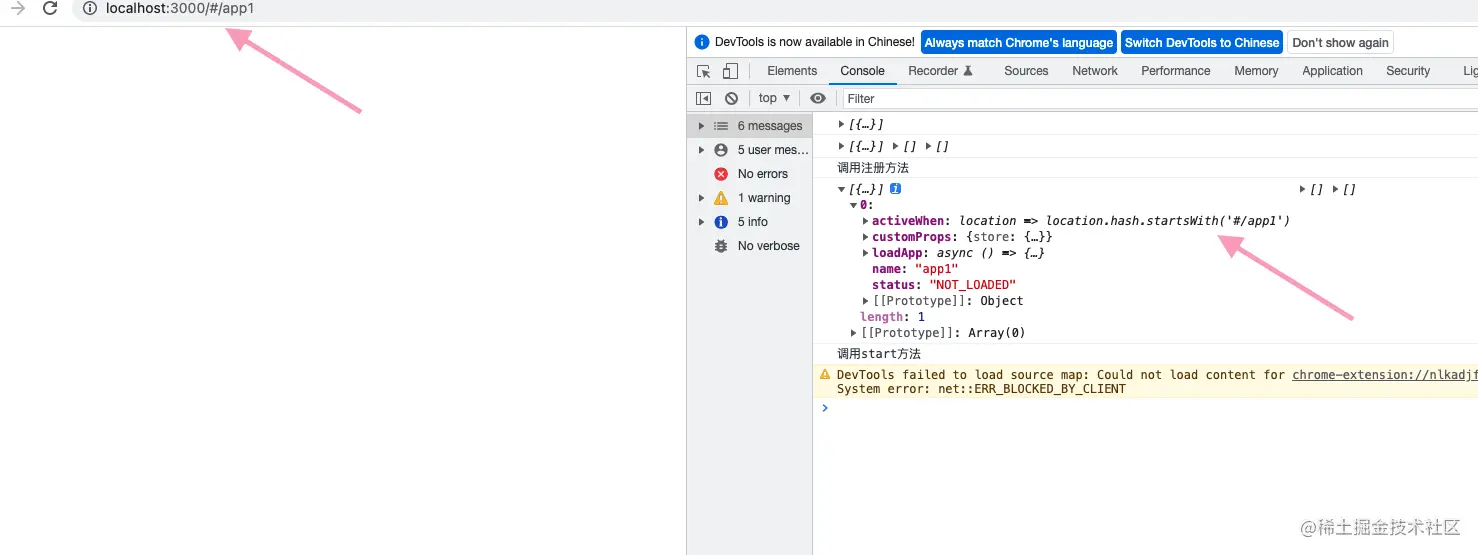Switch to the Security tab

1408,71
